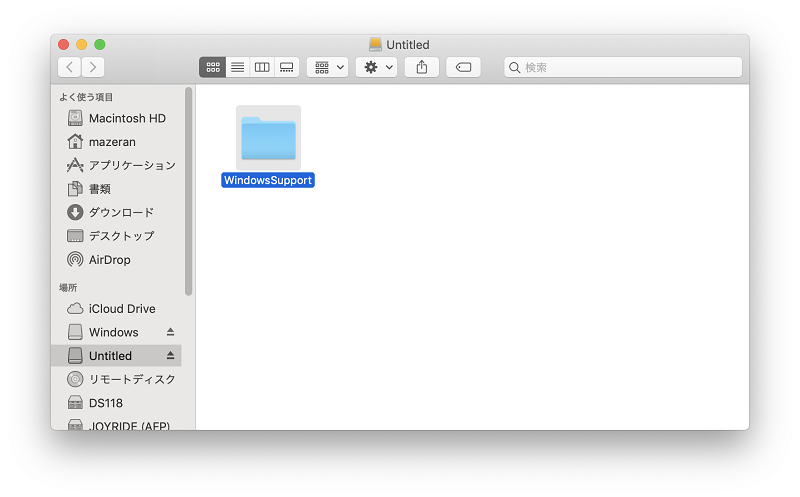
Task: Open the group-by arrangement dropdown
Action: click(328, 67)
